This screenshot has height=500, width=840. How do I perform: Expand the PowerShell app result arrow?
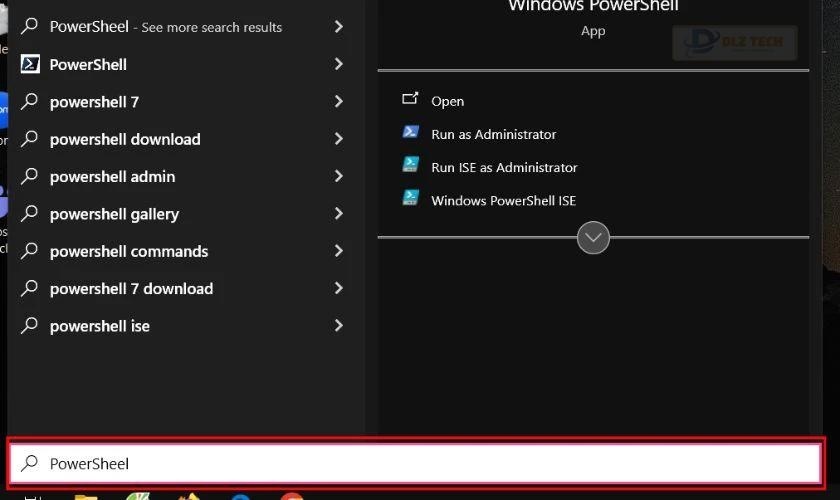[339, 64]
